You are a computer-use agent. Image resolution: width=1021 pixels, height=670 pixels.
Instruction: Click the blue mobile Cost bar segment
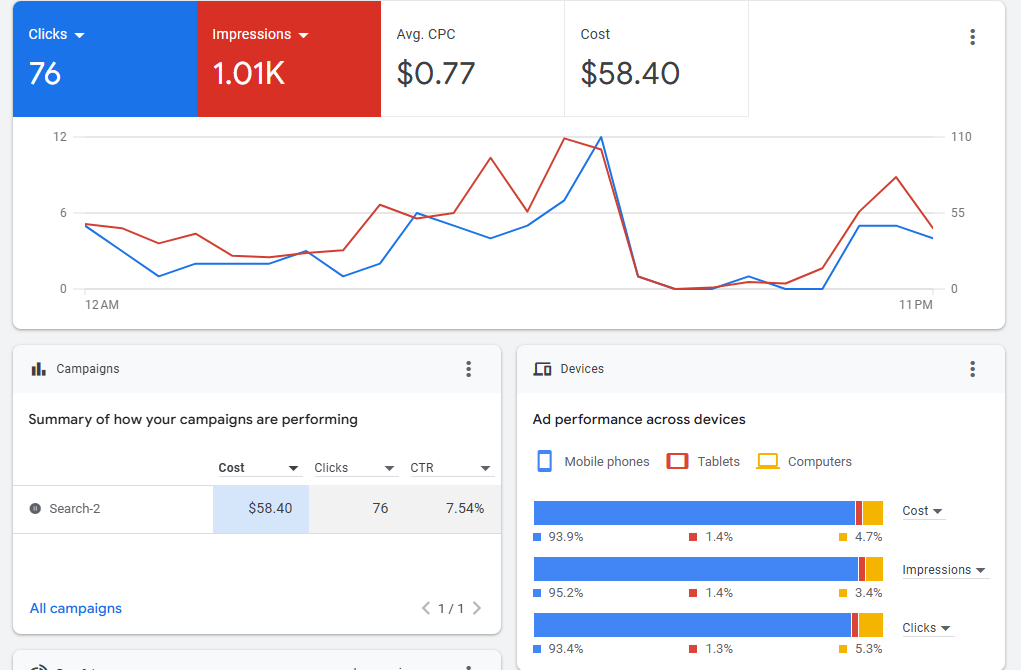693,513
